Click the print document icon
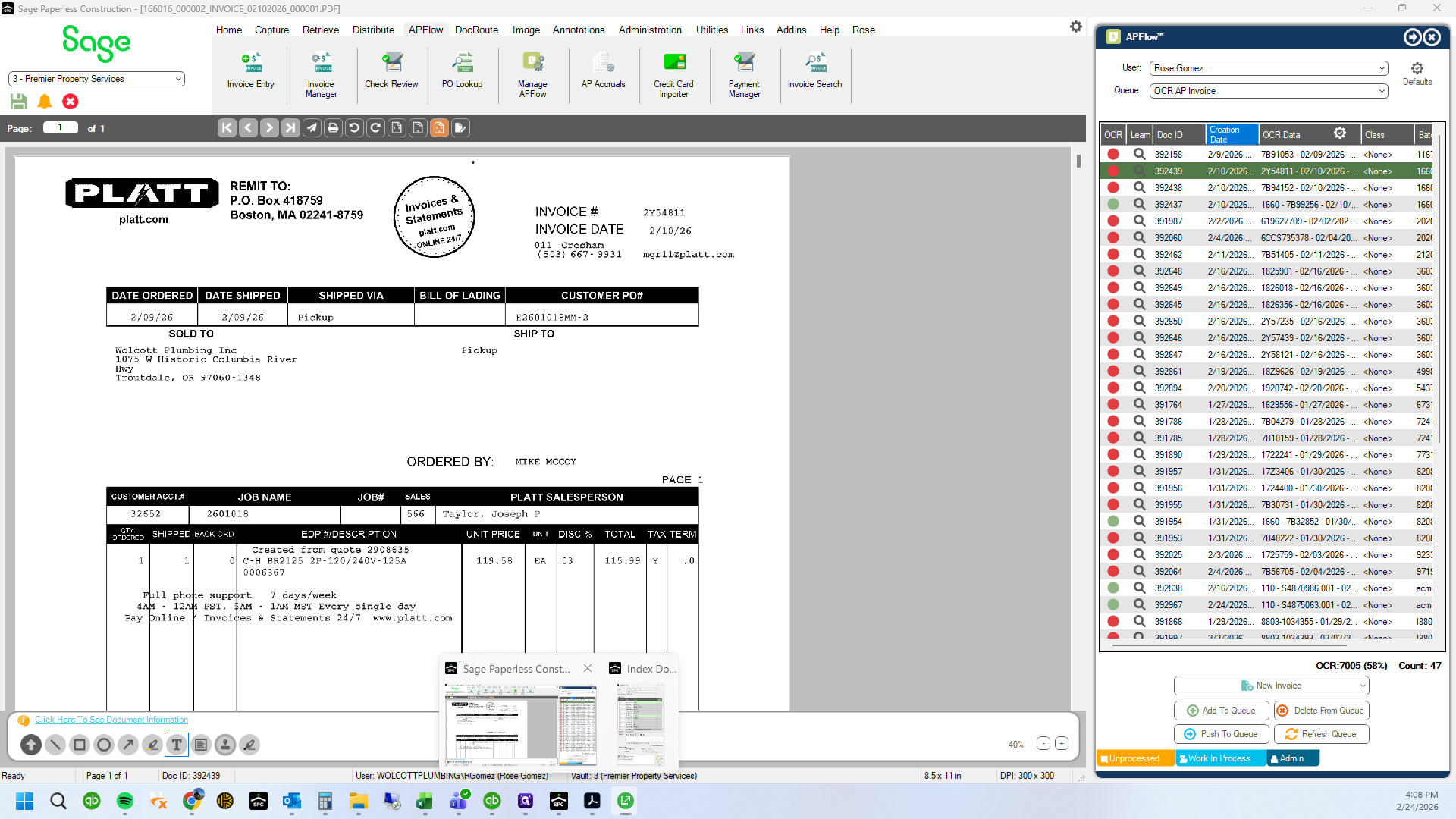The image size is (1456, 819). point(333,128)
